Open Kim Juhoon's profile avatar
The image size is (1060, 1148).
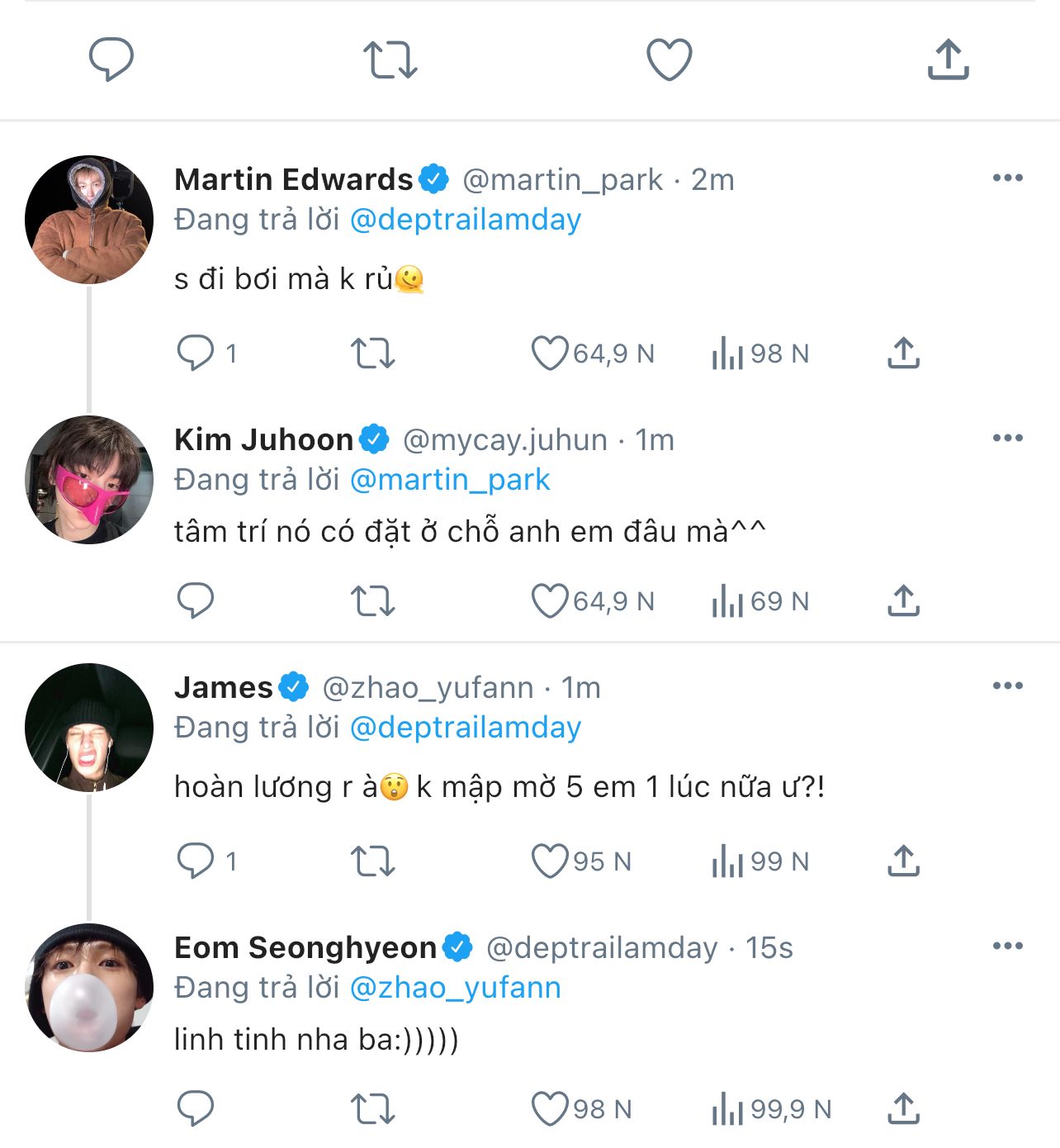point(89,480)
